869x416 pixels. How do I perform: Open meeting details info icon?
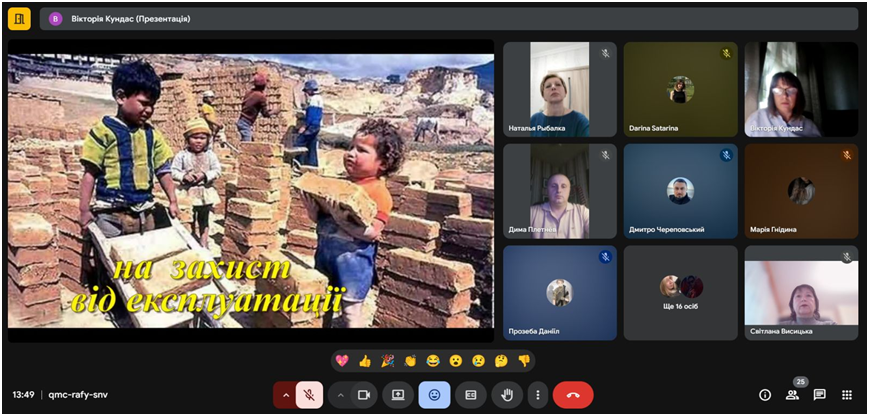point(765,395)
